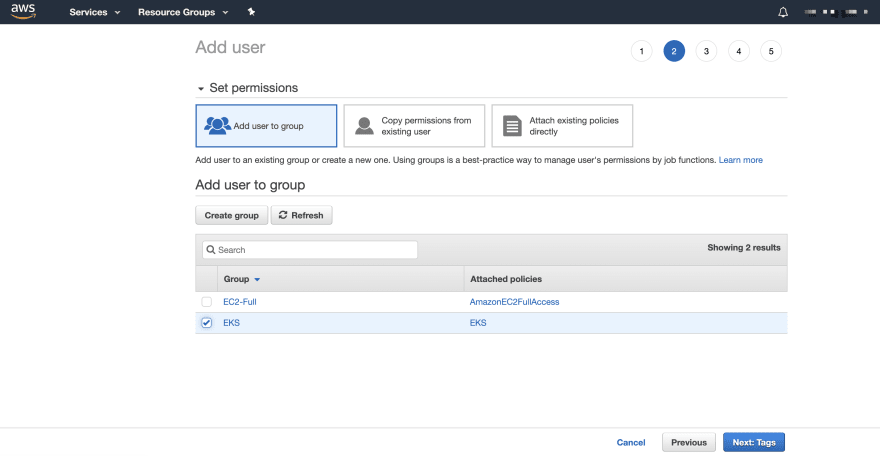
Task: Open the Resource Groups dropdown
Action: tap(183, 12)
